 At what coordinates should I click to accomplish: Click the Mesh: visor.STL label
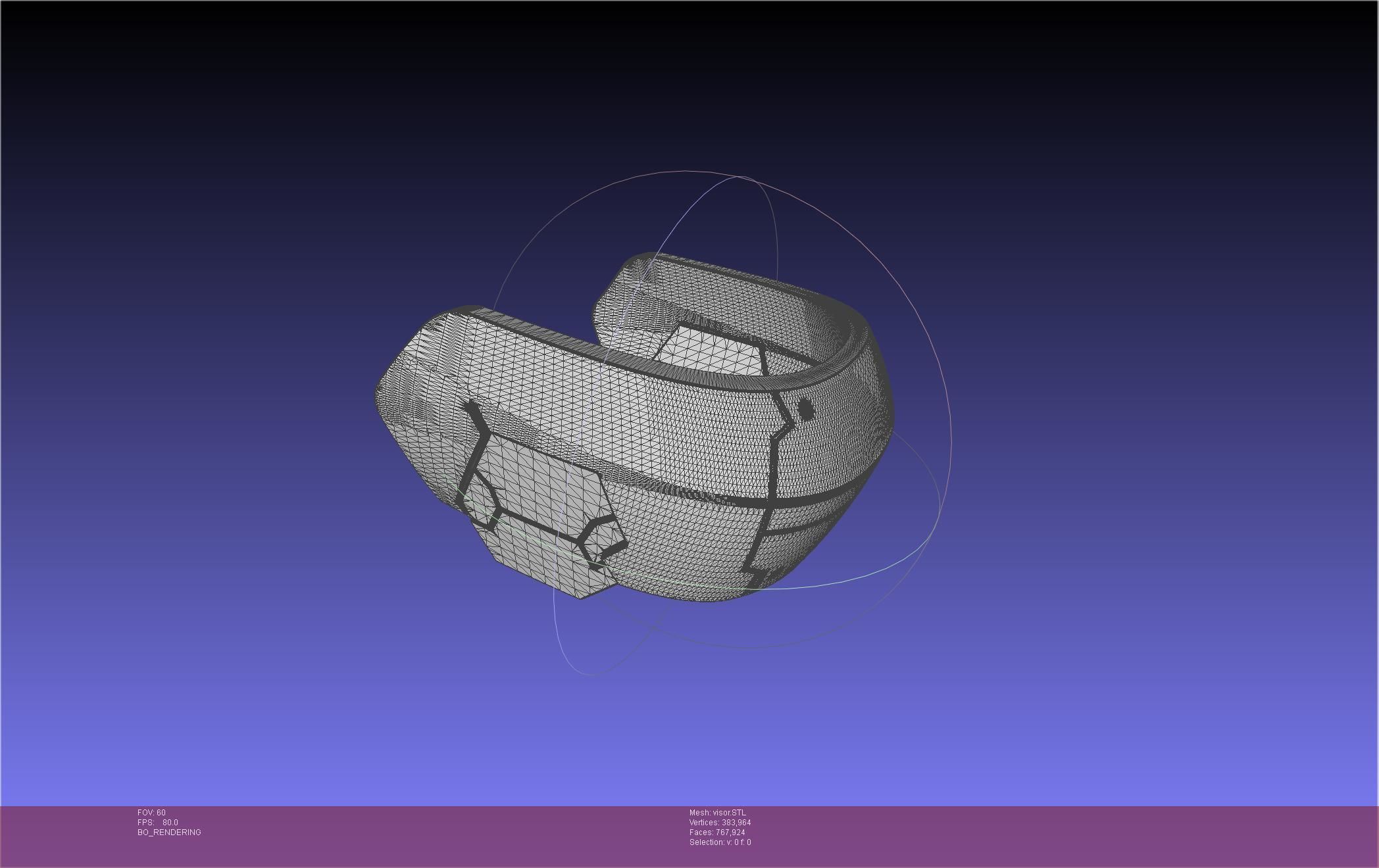click(x=718, y=813)
